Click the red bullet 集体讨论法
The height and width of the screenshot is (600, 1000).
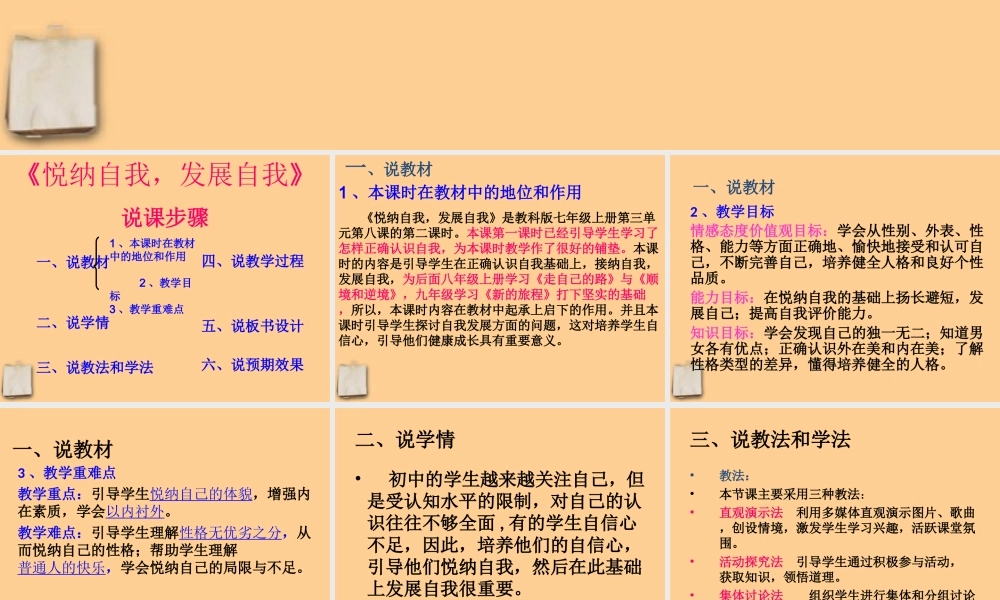tap(751, 594)
